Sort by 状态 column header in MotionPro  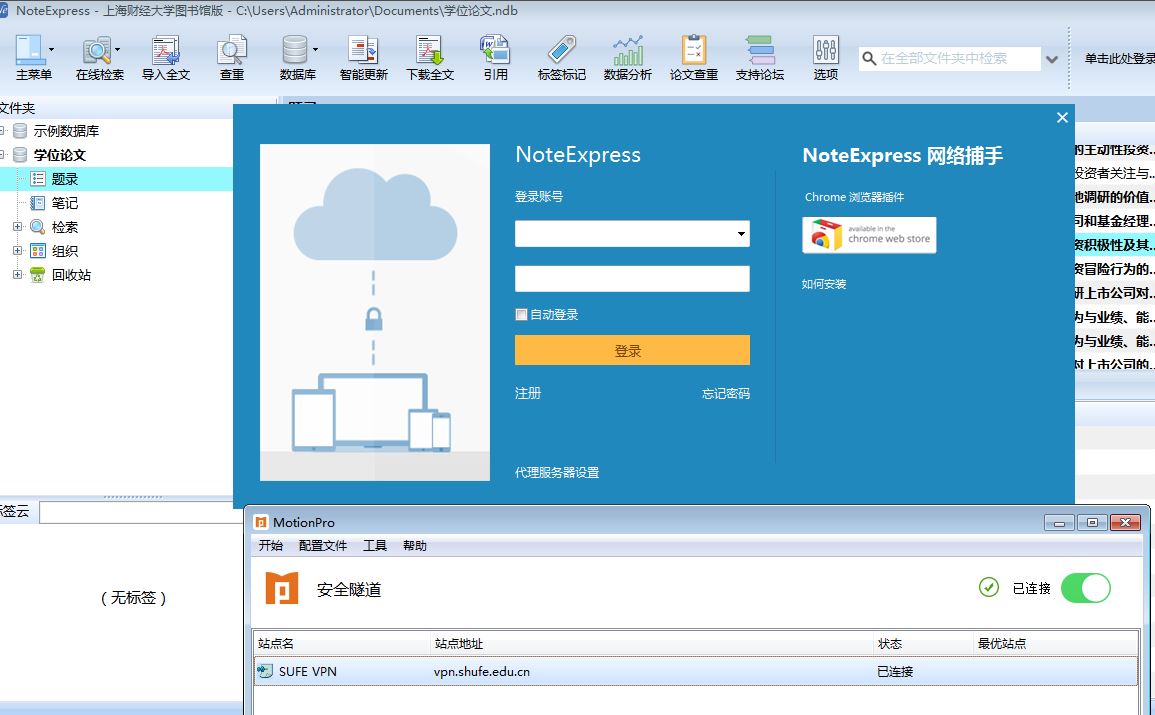923,644
